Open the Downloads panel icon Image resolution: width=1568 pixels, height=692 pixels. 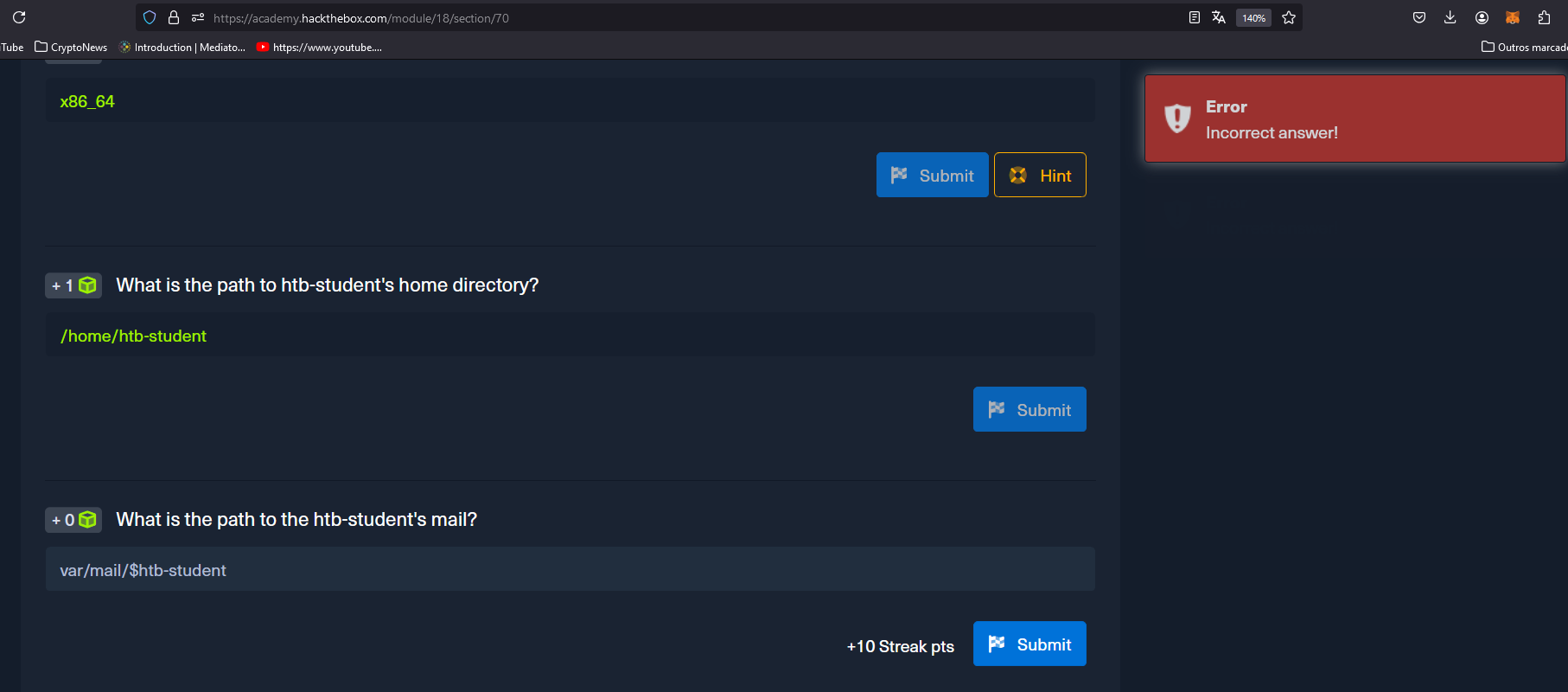tap(1450, 17)
